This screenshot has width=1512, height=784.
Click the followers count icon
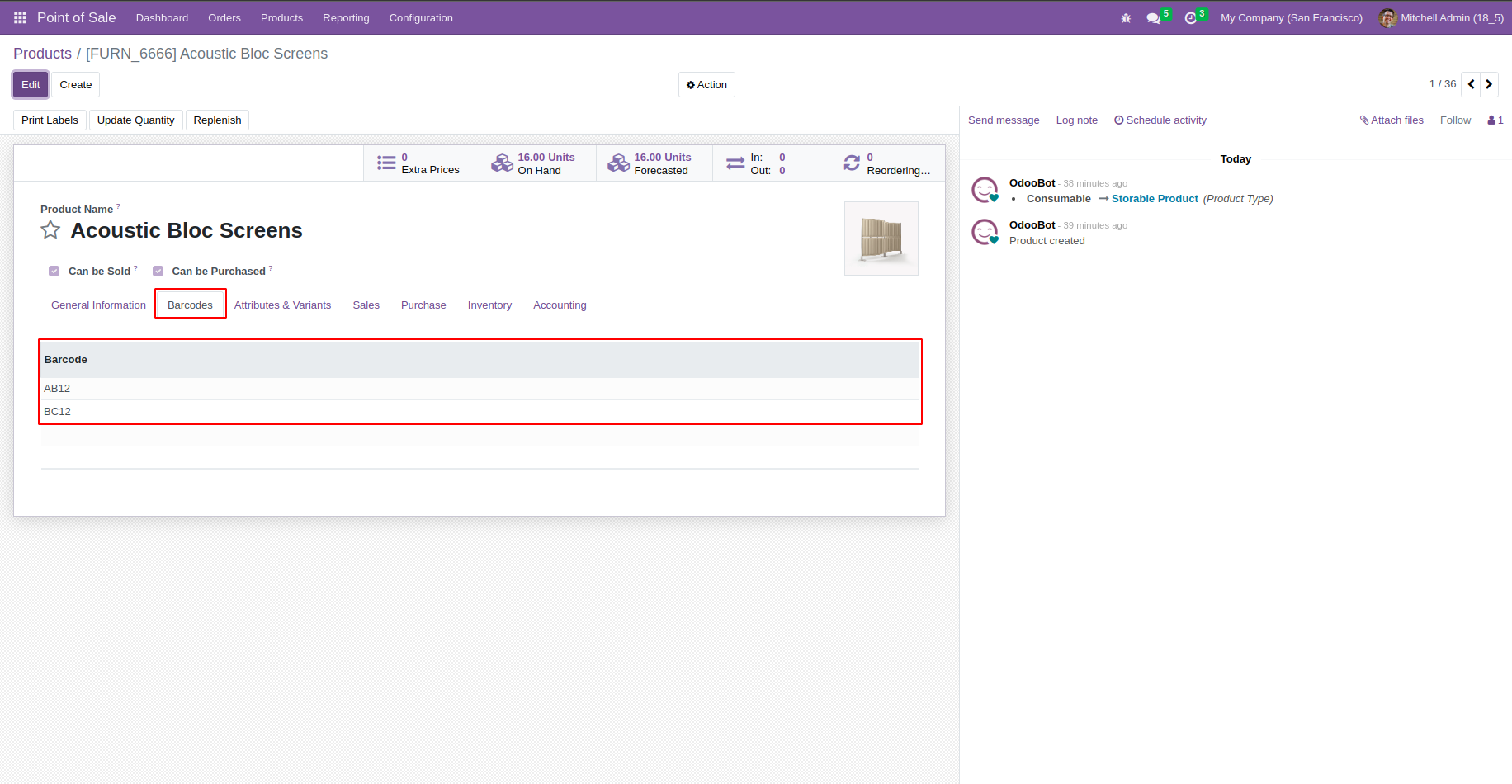(x=1495, y=120)
